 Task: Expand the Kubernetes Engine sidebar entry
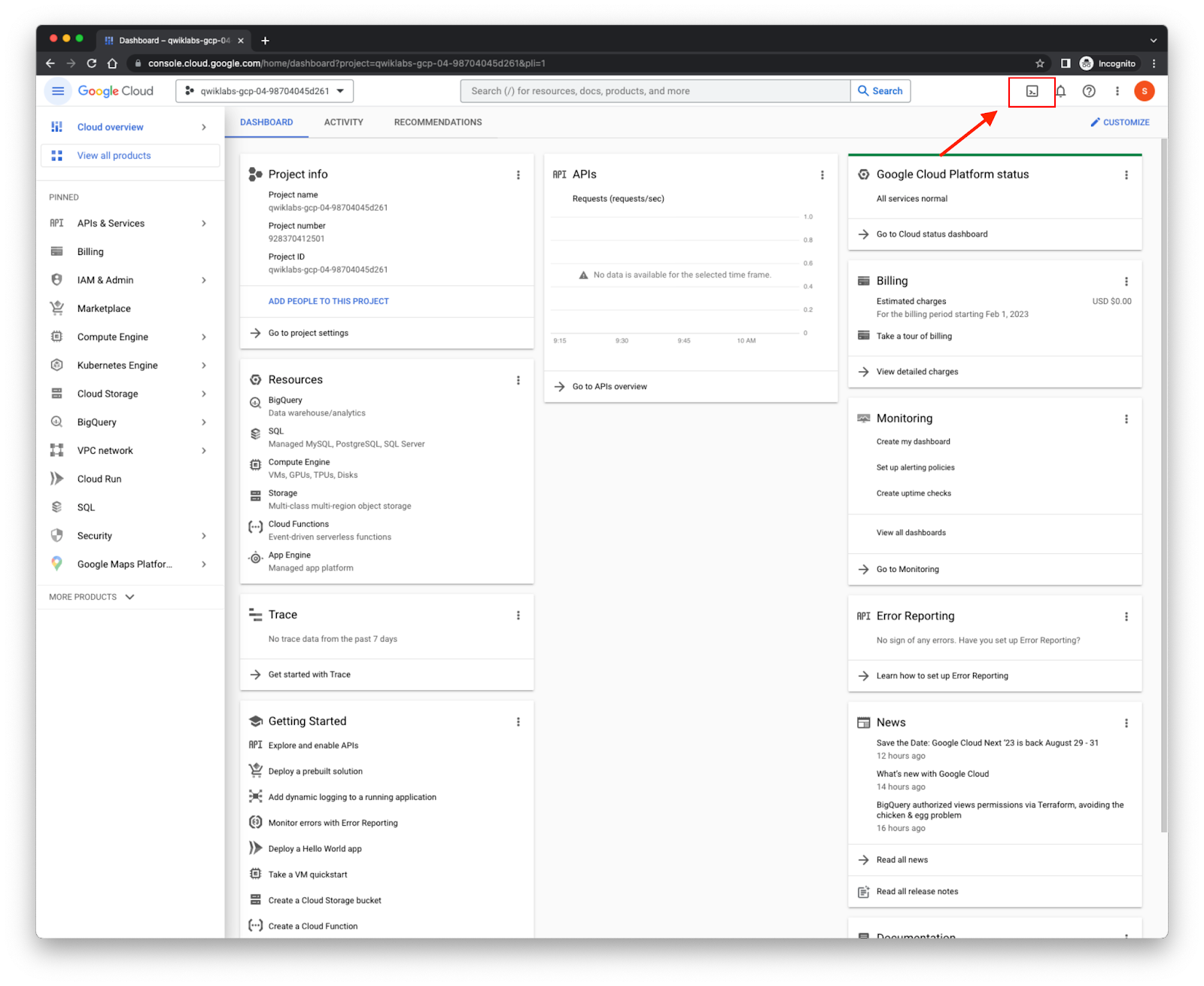pyautogui.click(x=203, y=365)
